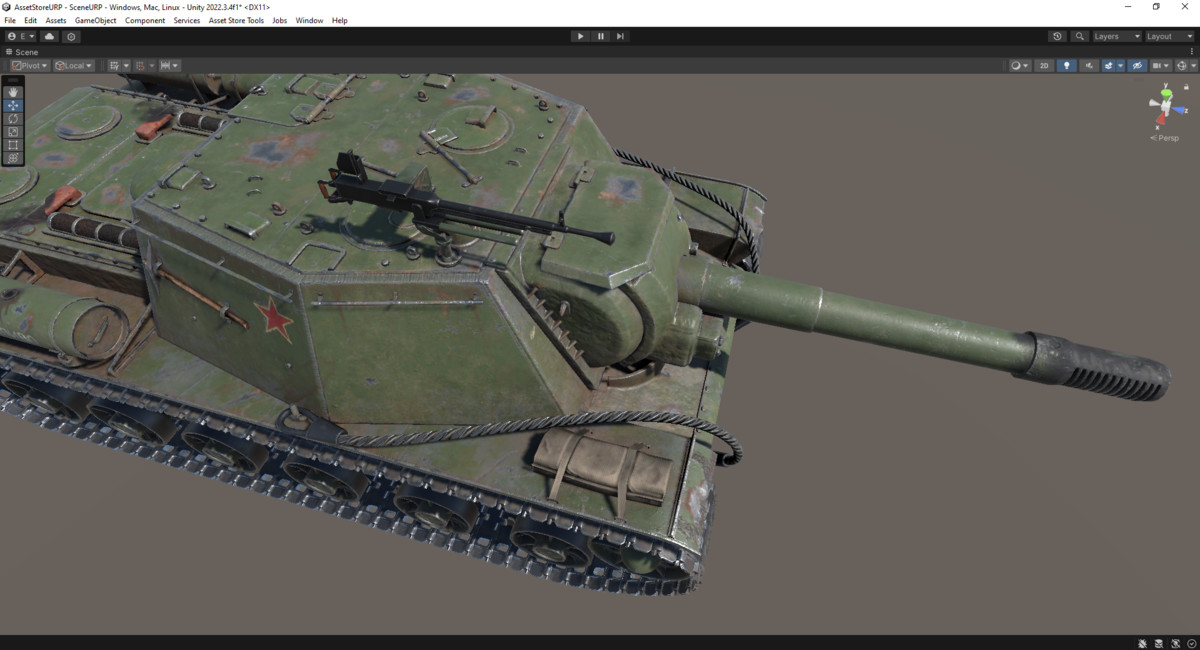Open Unity Cloud services icon
1200x650 pixels.
click(x=49, y=36)
